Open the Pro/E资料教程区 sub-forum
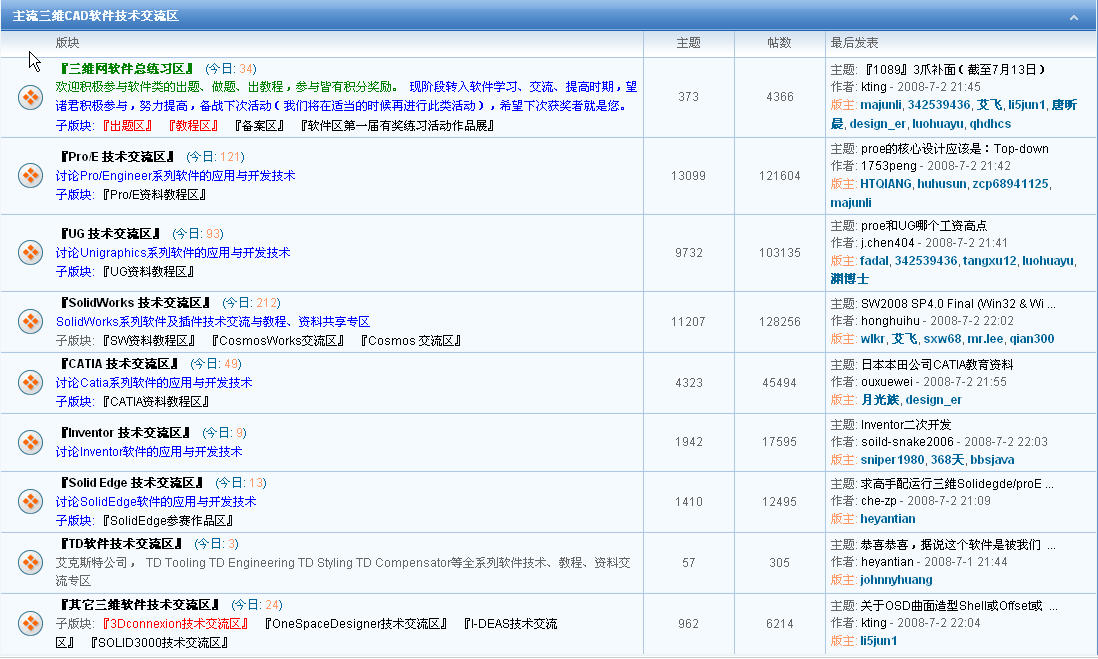Viewport: 1098px width, 659px height. click(x=154, y=195)
